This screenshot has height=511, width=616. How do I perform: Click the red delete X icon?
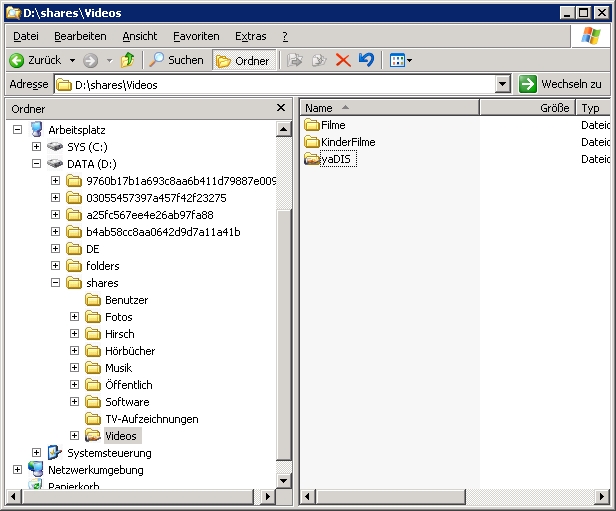point(343,60)
